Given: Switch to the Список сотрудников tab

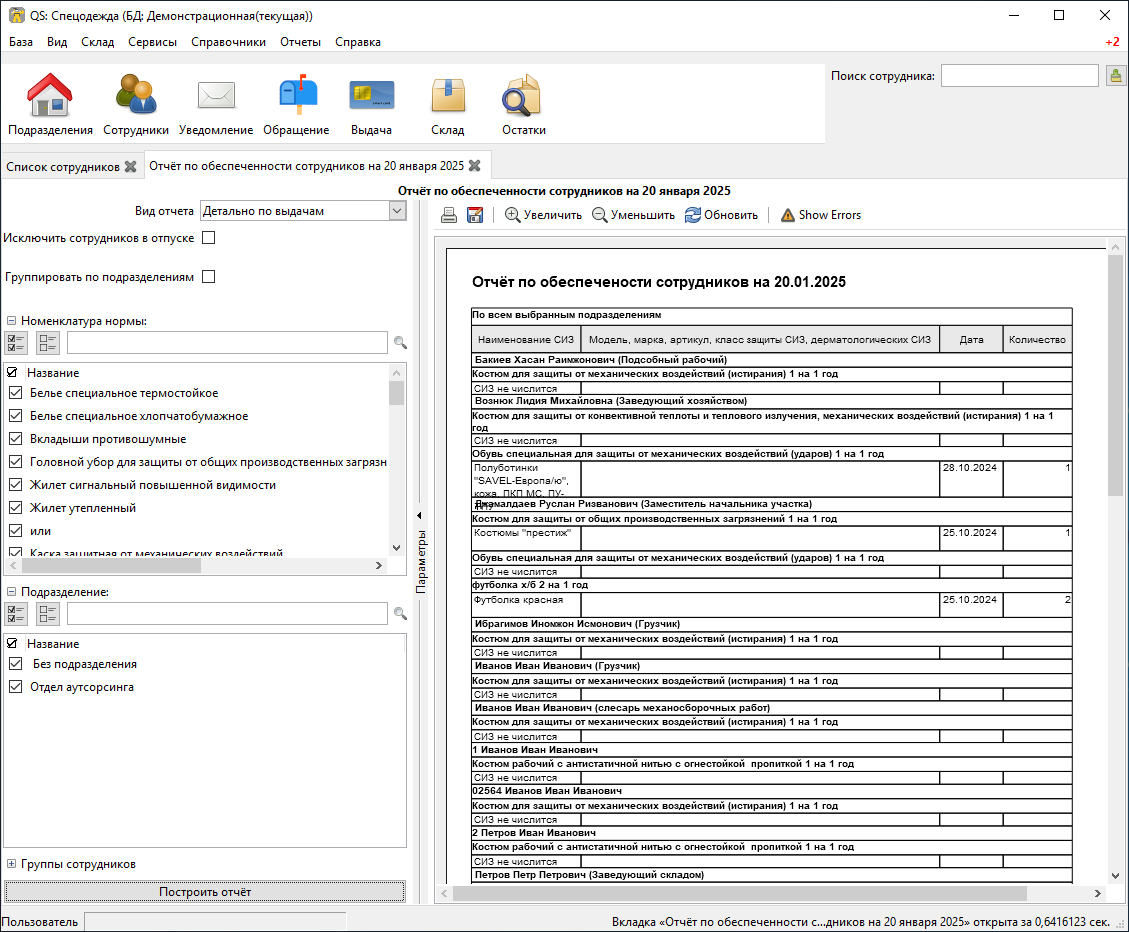Looking at the screenshot, I should click(x=62, y=167).
